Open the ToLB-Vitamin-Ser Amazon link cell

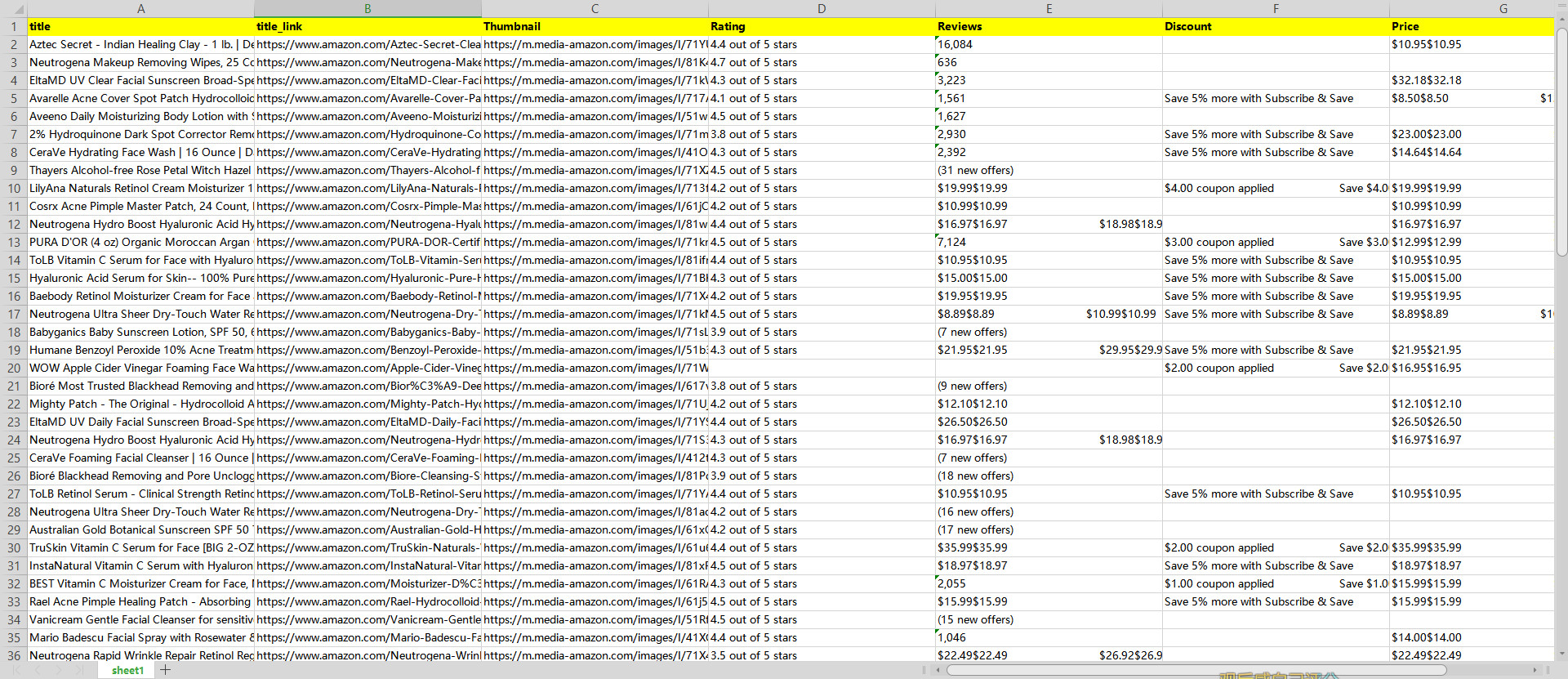(367, 260)
